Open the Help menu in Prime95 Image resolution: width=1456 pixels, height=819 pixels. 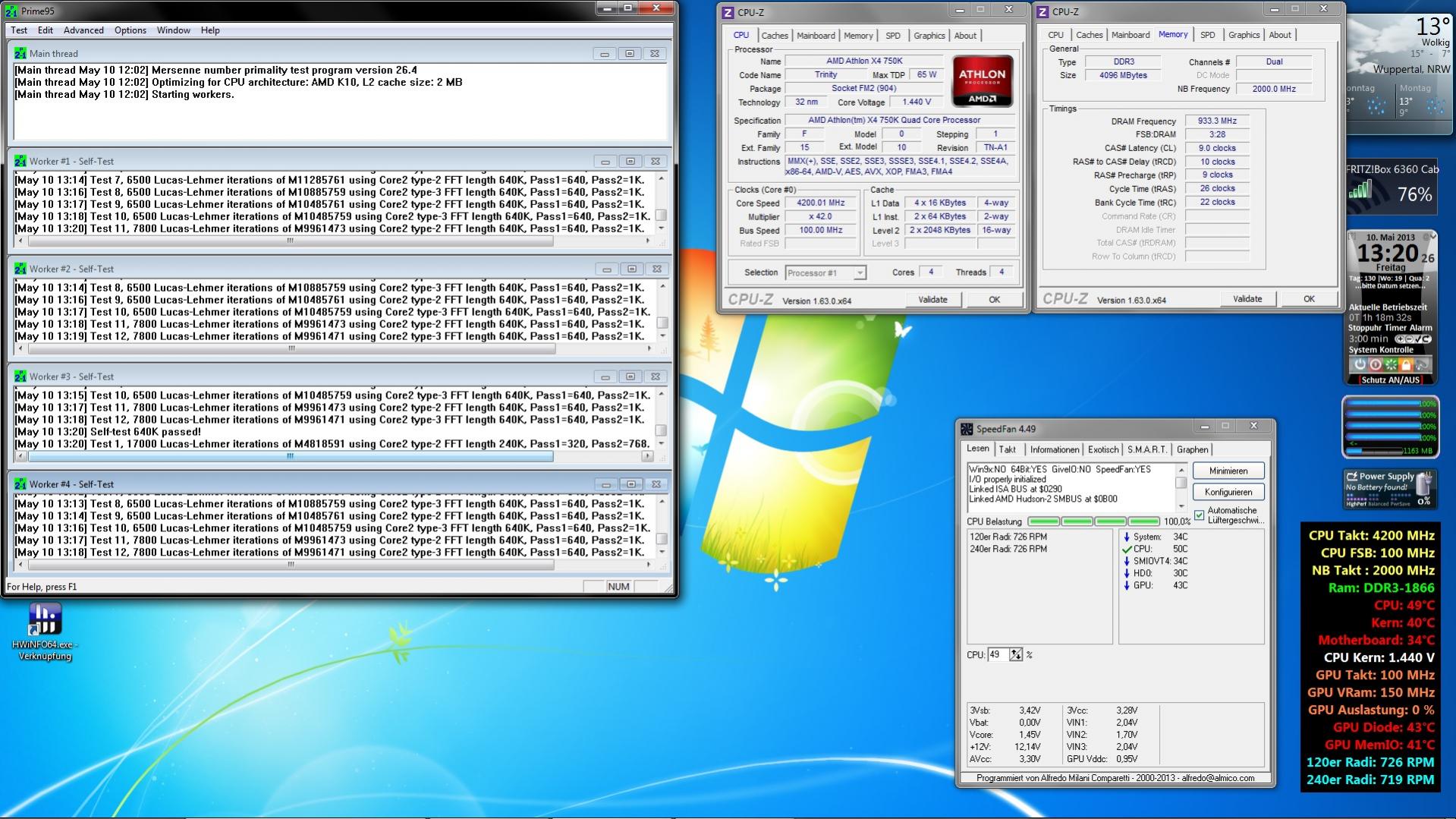click(x=210, y=30)
